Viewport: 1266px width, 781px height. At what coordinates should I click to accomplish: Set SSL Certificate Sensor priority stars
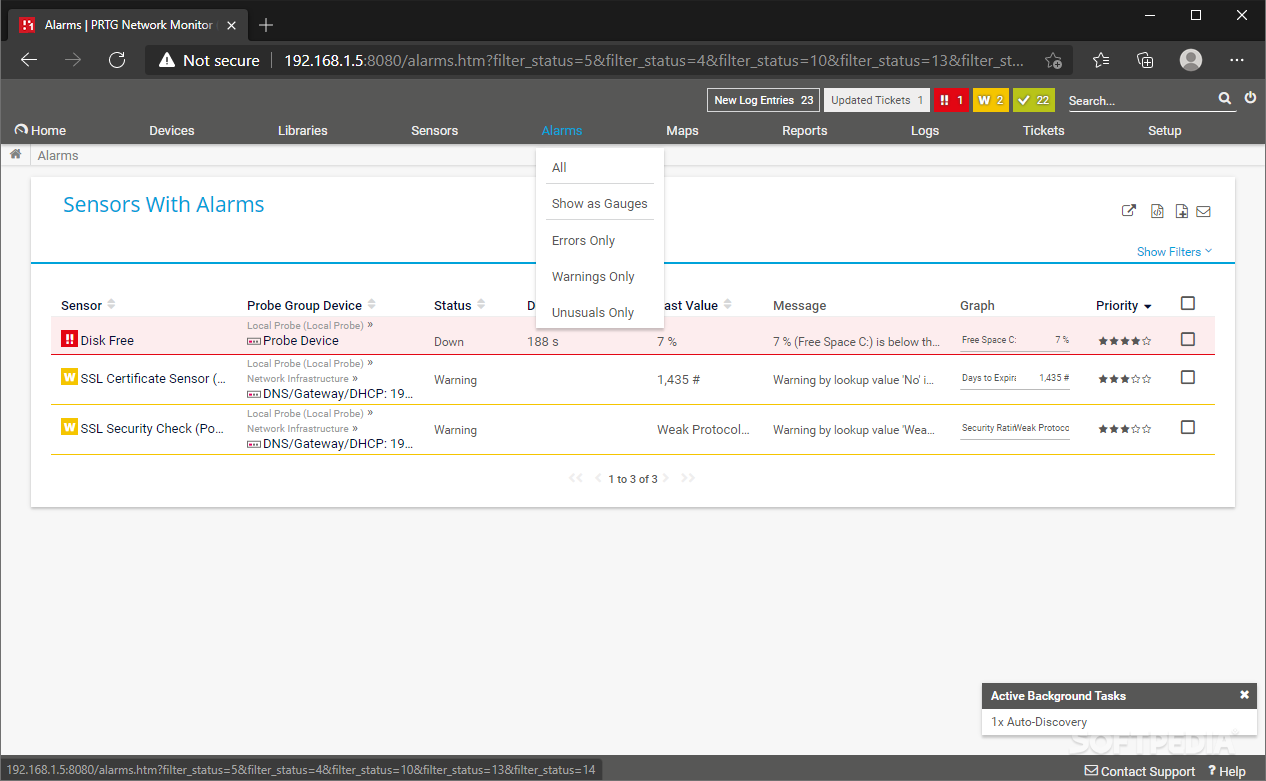click(x=1124, y=379)
